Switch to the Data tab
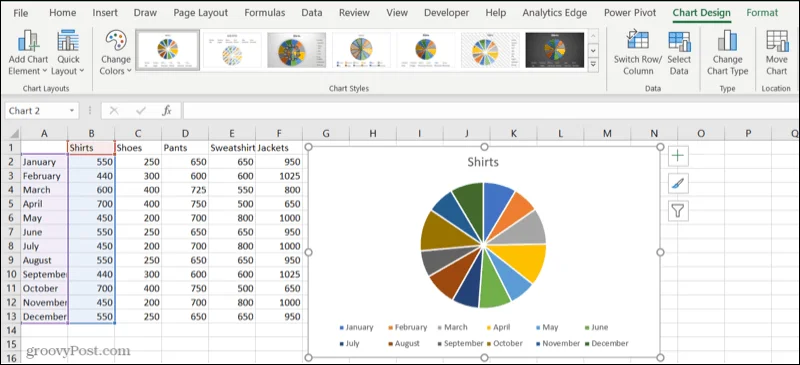Viewport: 800px width, 365px height. [x=312, y=13]
